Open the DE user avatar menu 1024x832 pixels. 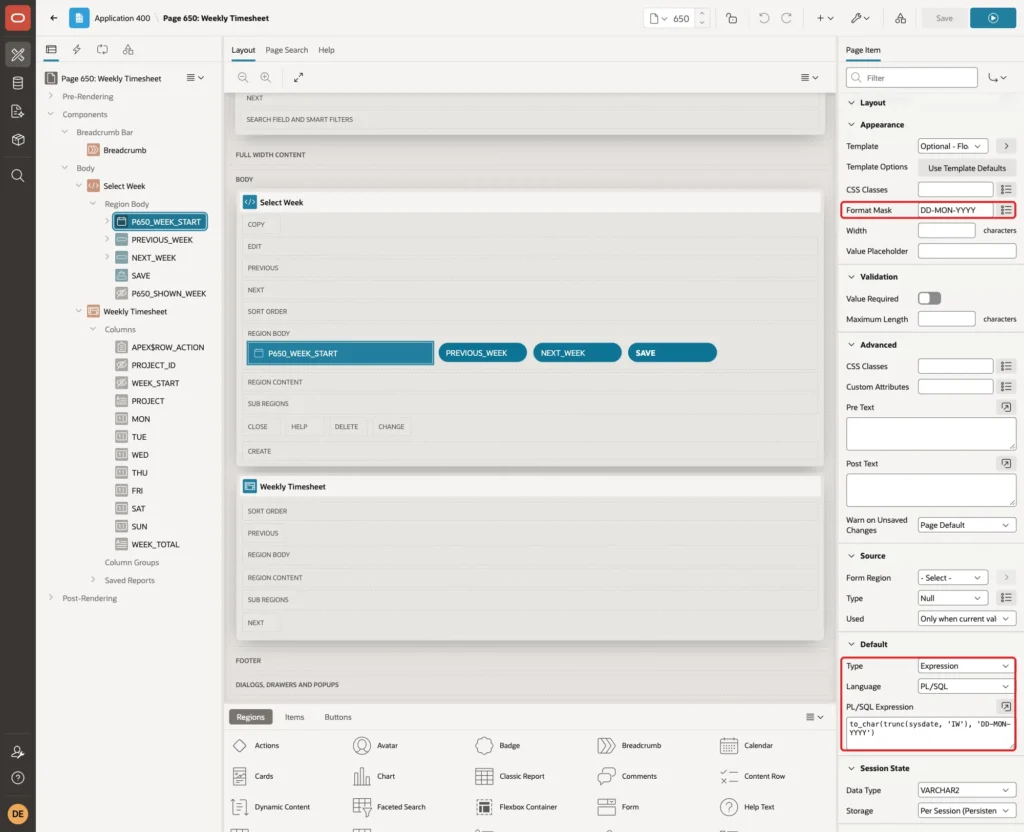(18, 814)
